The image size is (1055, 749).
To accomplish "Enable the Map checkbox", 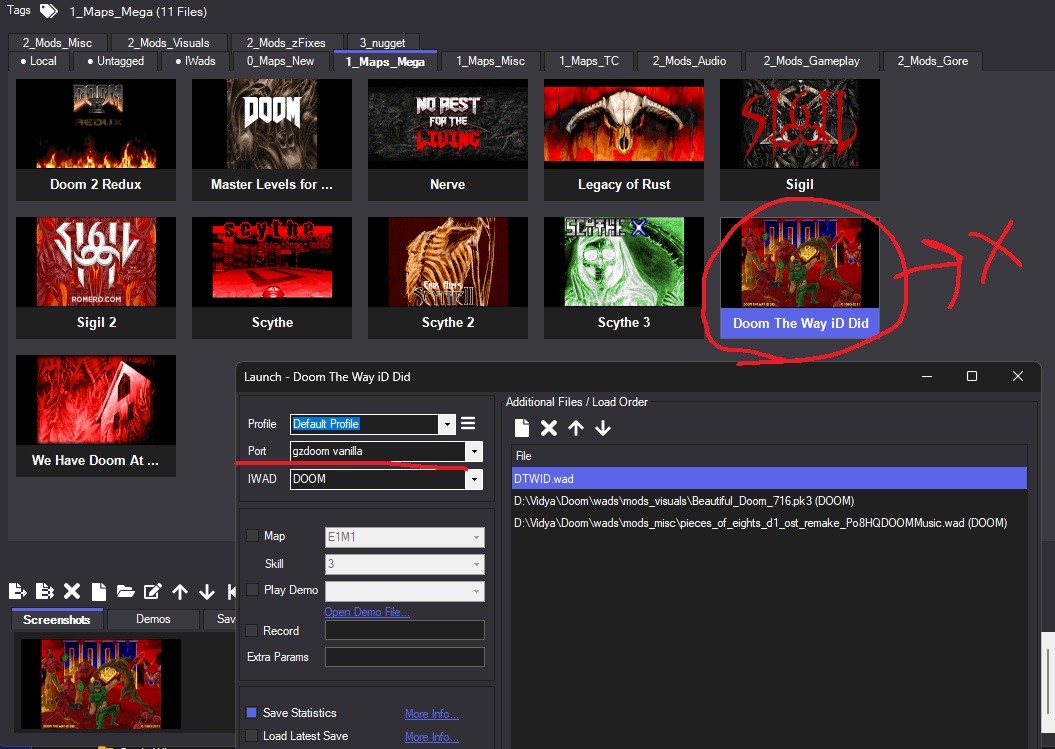I will pos(253,537).
